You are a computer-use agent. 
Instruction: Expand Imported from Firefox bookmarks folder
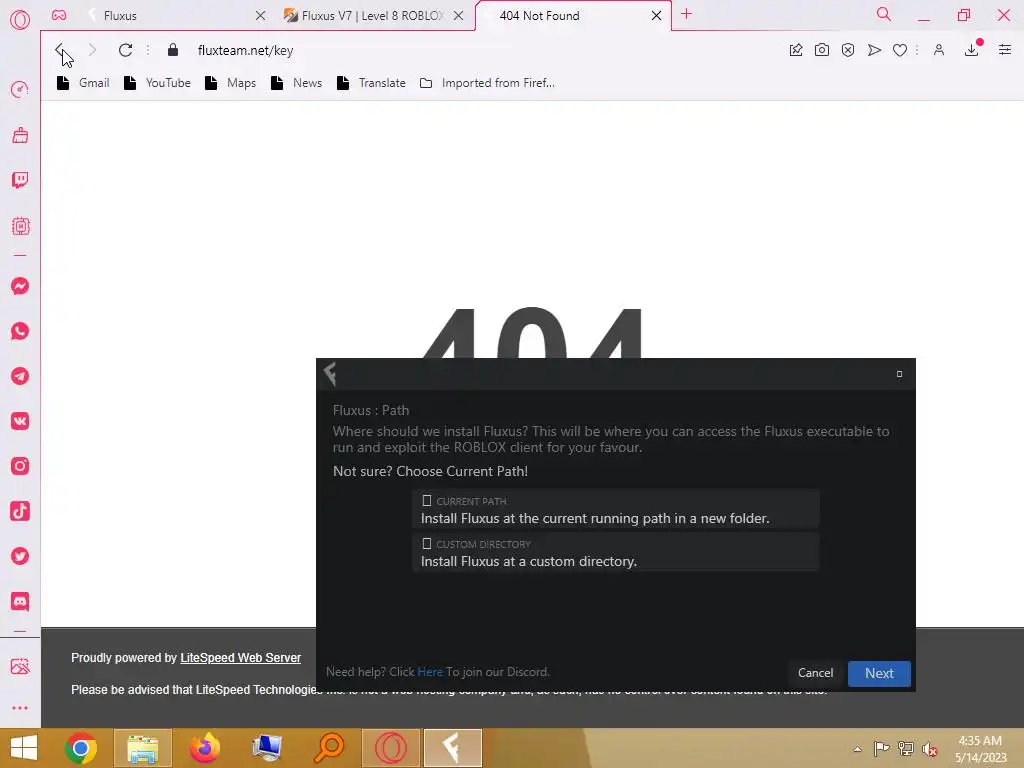pyautogui.click(x=487, y=83)
